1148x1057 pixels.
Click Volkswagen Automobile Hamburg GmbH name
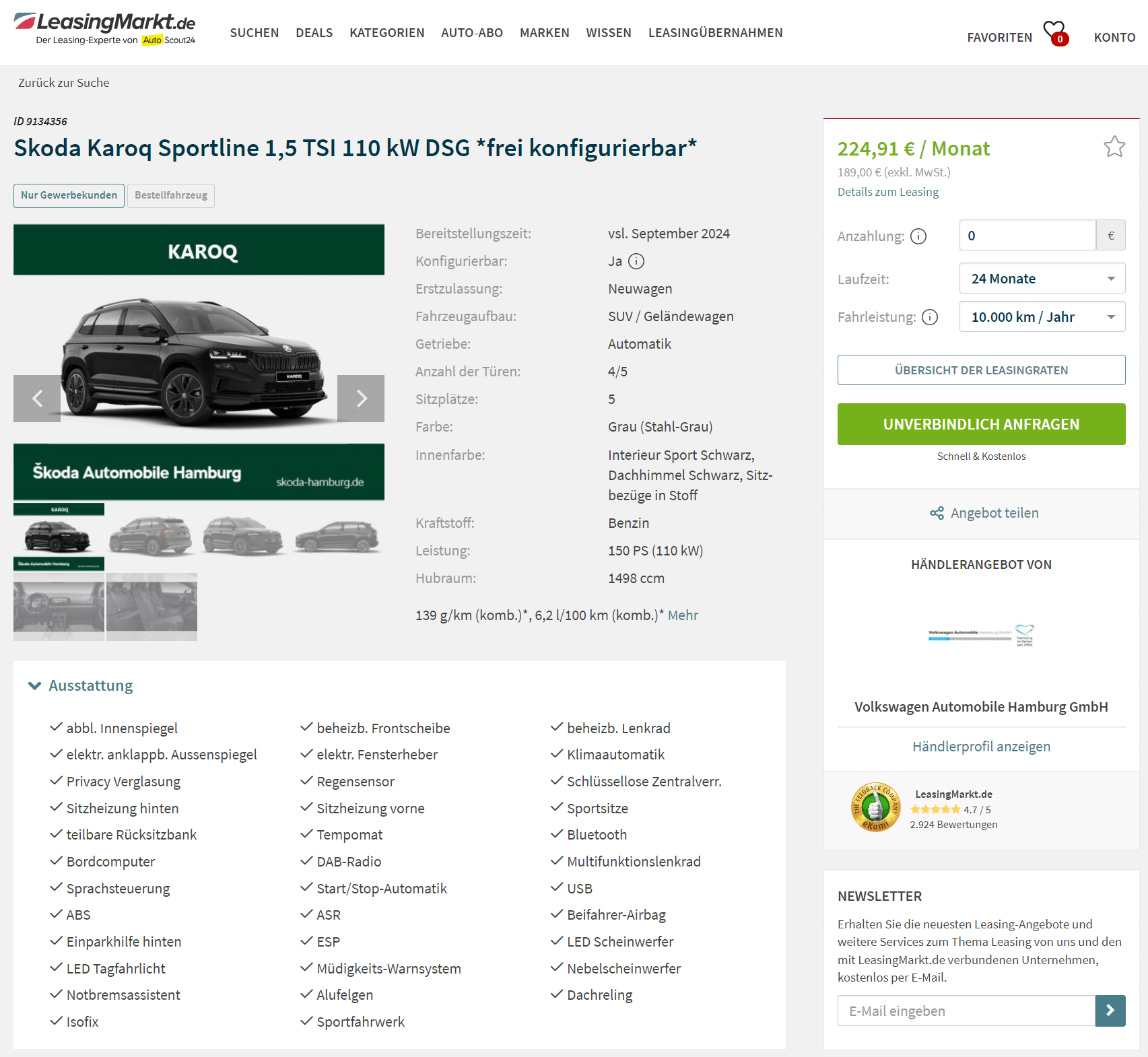tap(981, 707)
